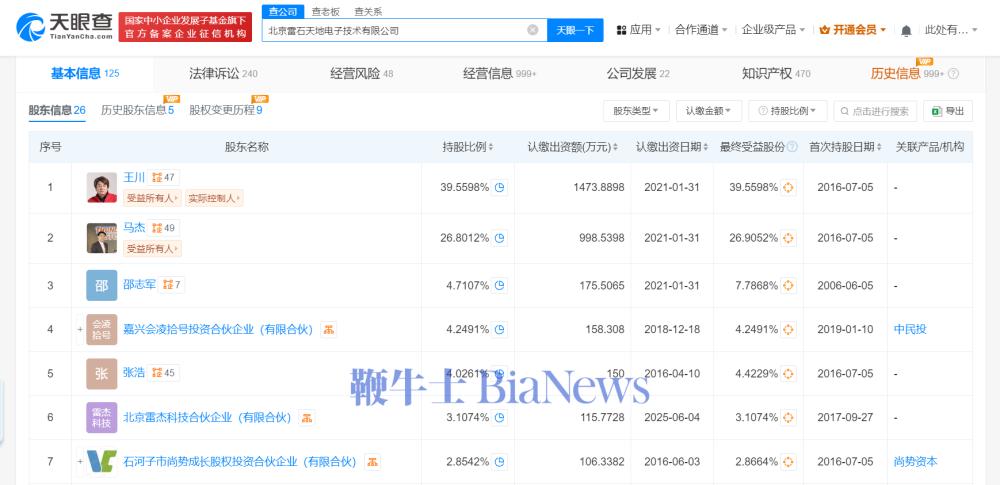1000x485 pixels.
Task: Click the 受益所有人 tag under 王川
Action: click(x=152, y=198)
